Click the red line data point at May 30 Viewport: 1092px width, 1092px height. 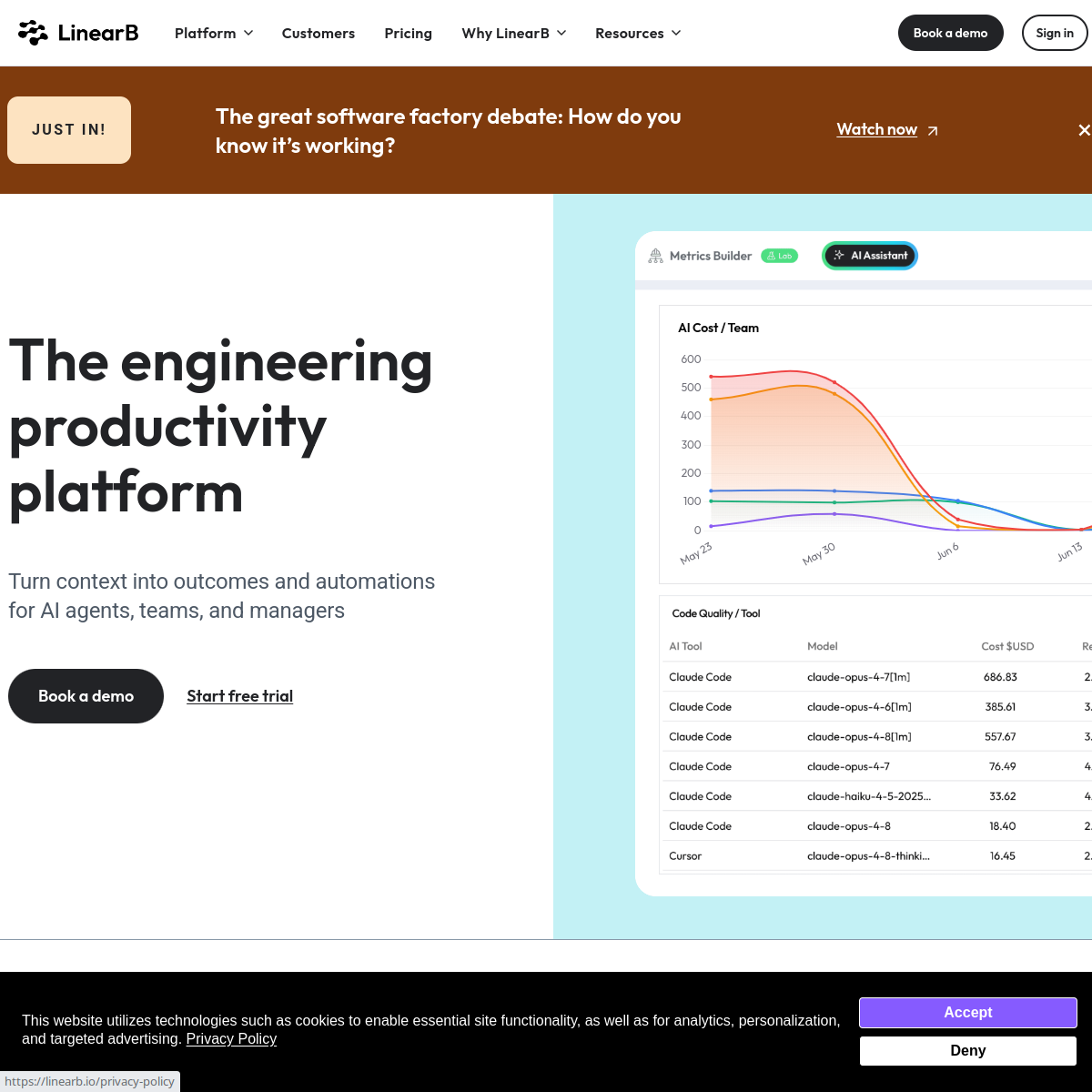click(834, 382)
